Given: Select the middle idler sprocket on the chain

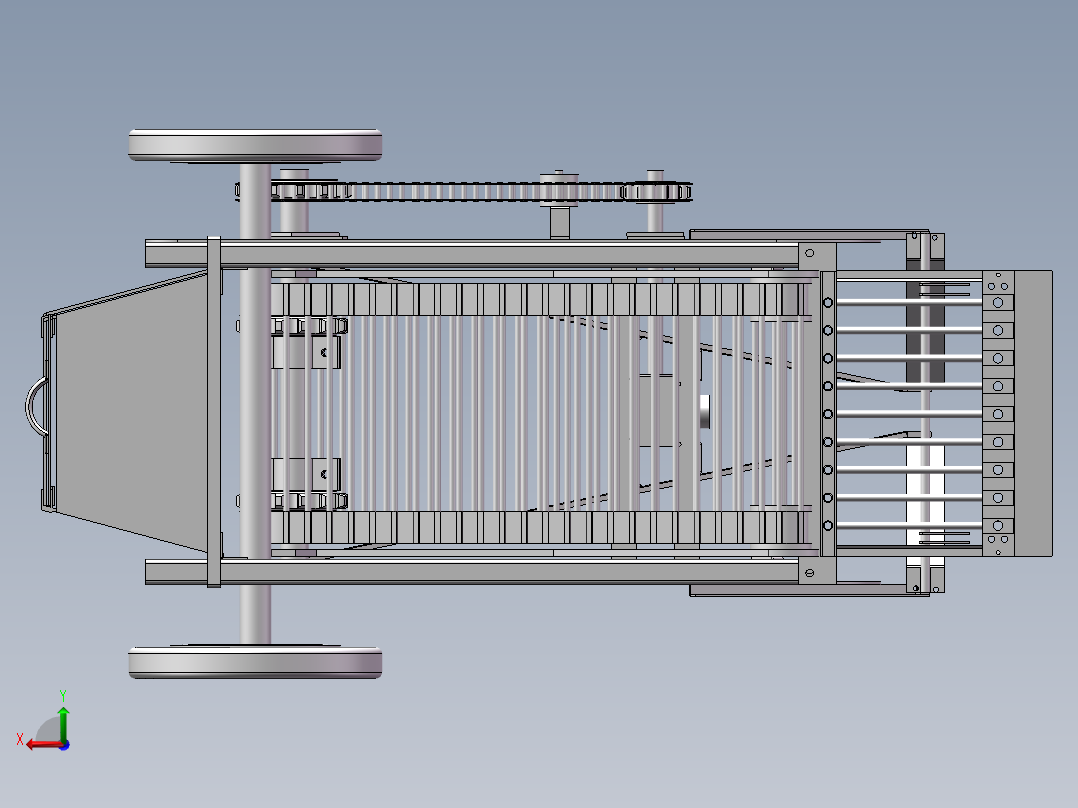Looking at the screenshot, I should (x=560, y=187).
